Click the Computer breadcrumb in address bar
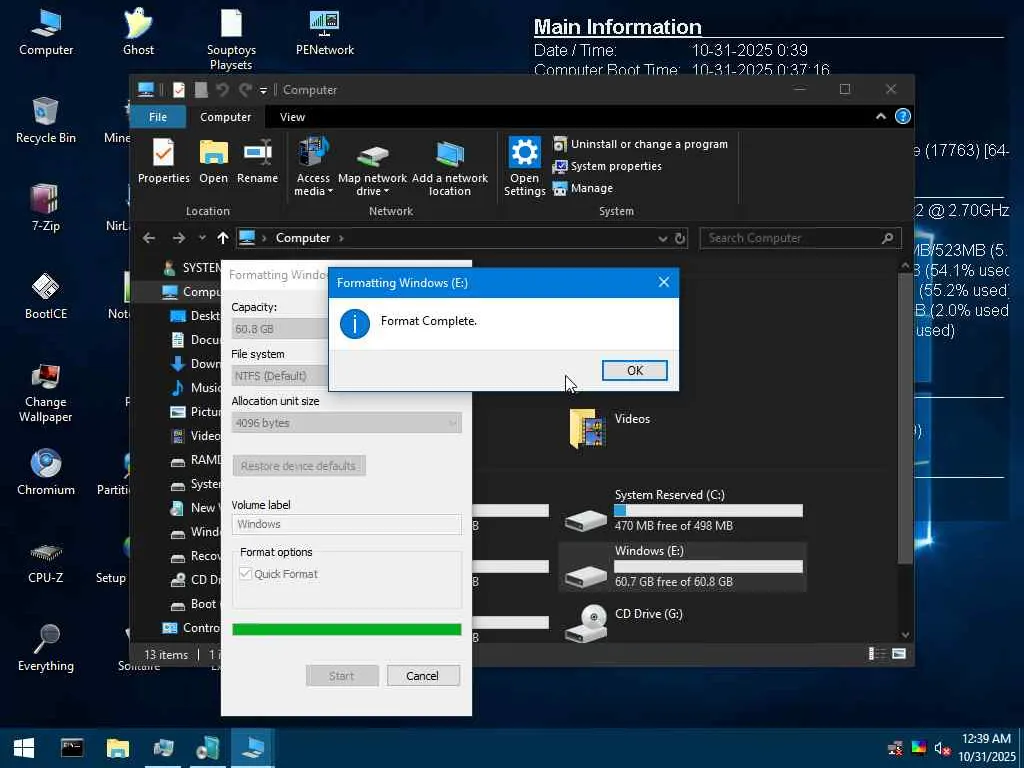This screenshot has width=1024, height=768. point(302,238)
